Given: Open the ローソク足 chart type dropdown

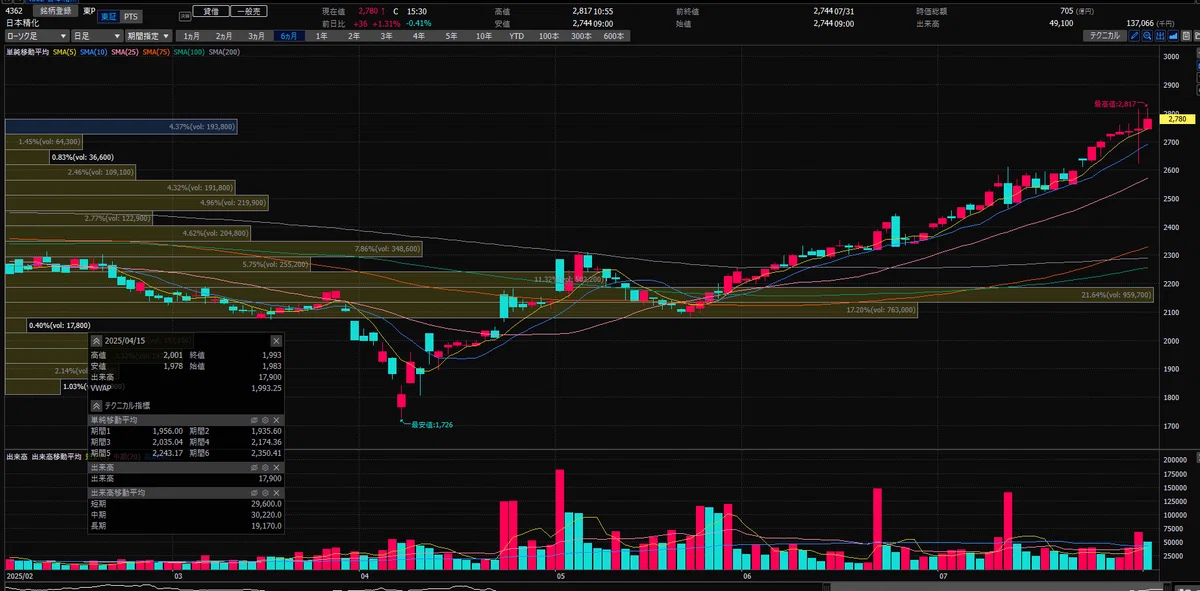Looking at the screenshot, I should click(36, 35).
